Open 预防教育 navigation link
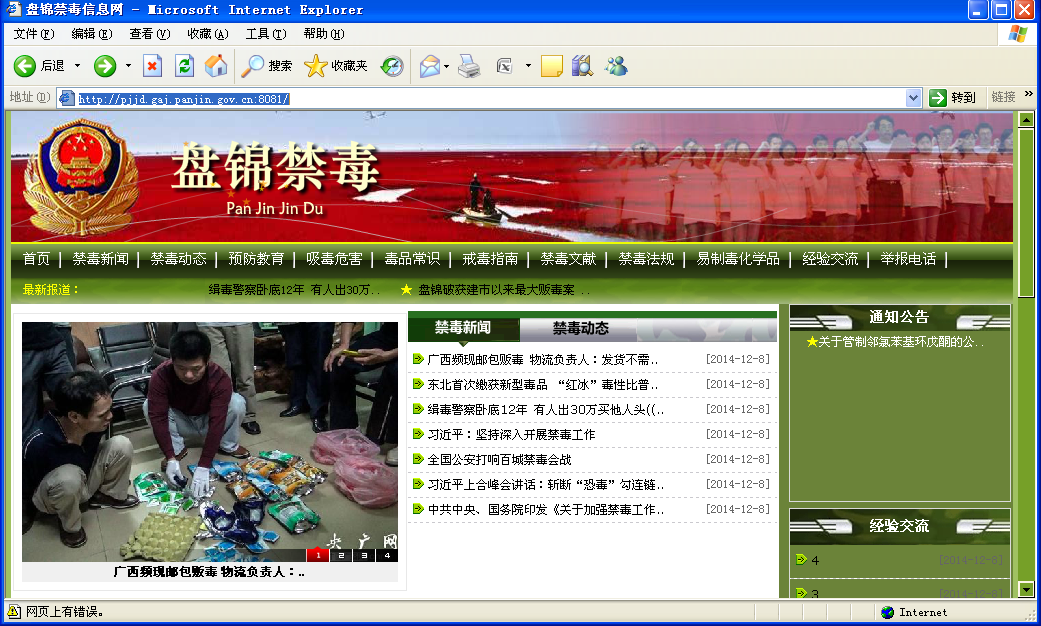 pos(256,259)
